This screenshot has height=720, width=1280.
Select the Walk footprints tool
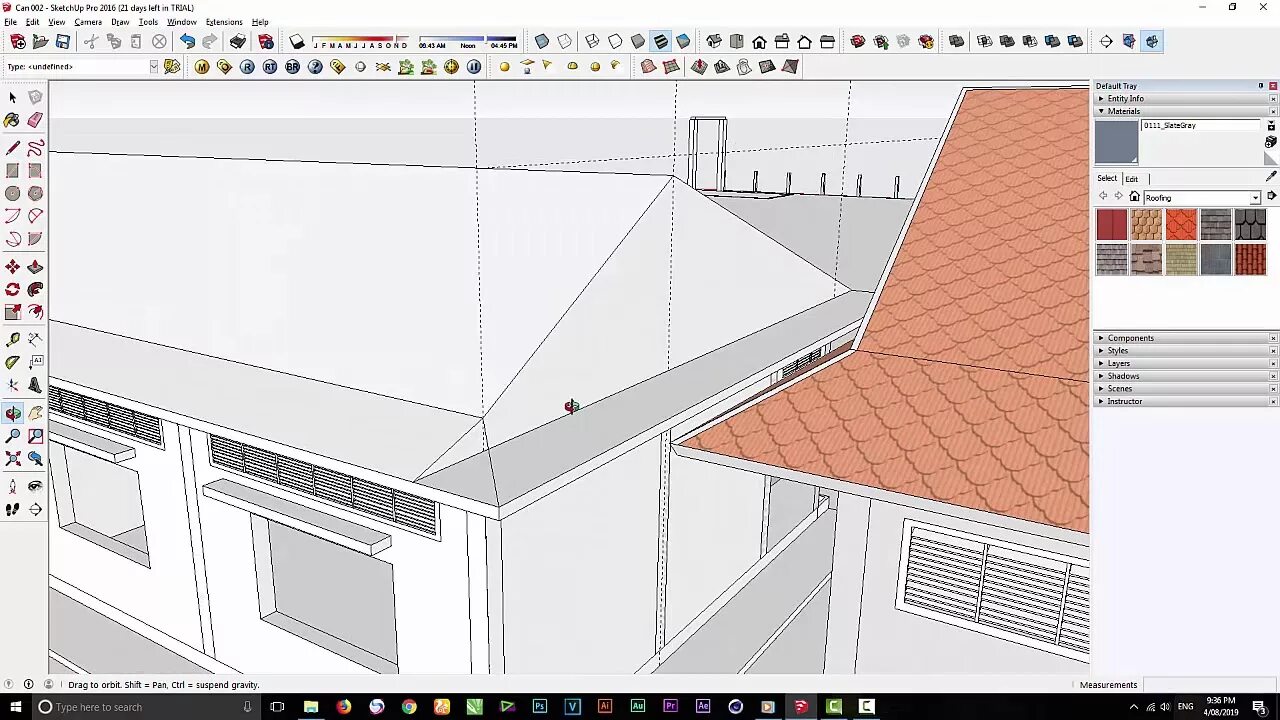13,509
